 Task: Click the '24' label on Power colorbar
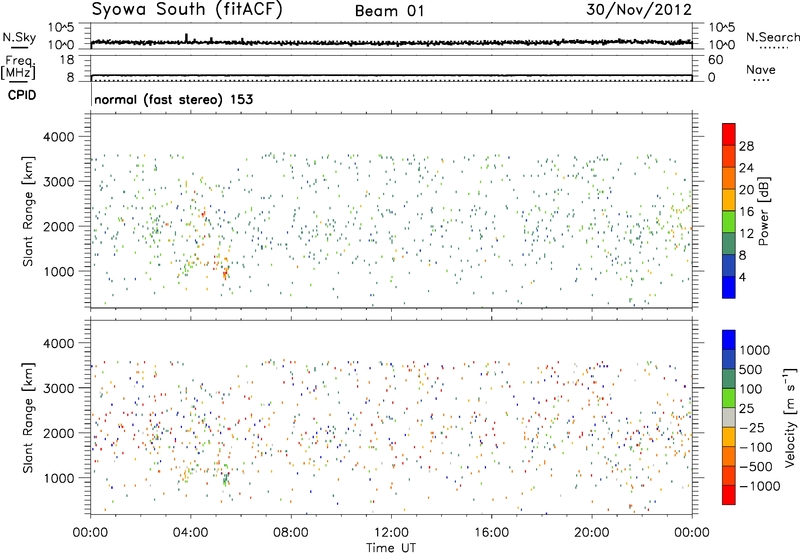pyautogui.click(x=746, y=168)
